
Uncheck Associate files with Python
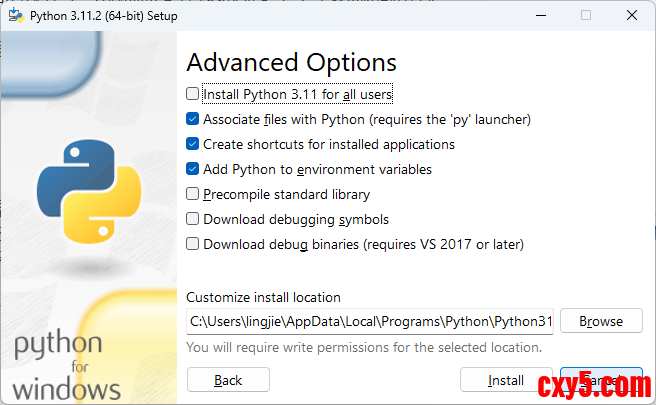(x=193, y=119)
